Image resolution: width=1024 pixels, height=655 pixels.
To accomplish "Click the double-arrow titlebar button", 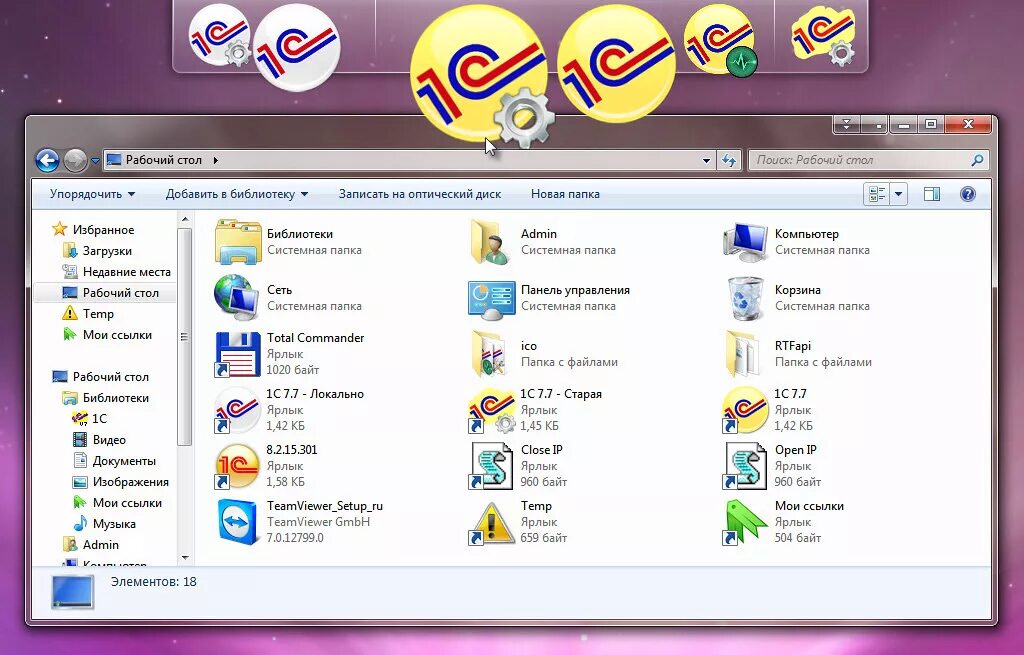I will [847, 124].
